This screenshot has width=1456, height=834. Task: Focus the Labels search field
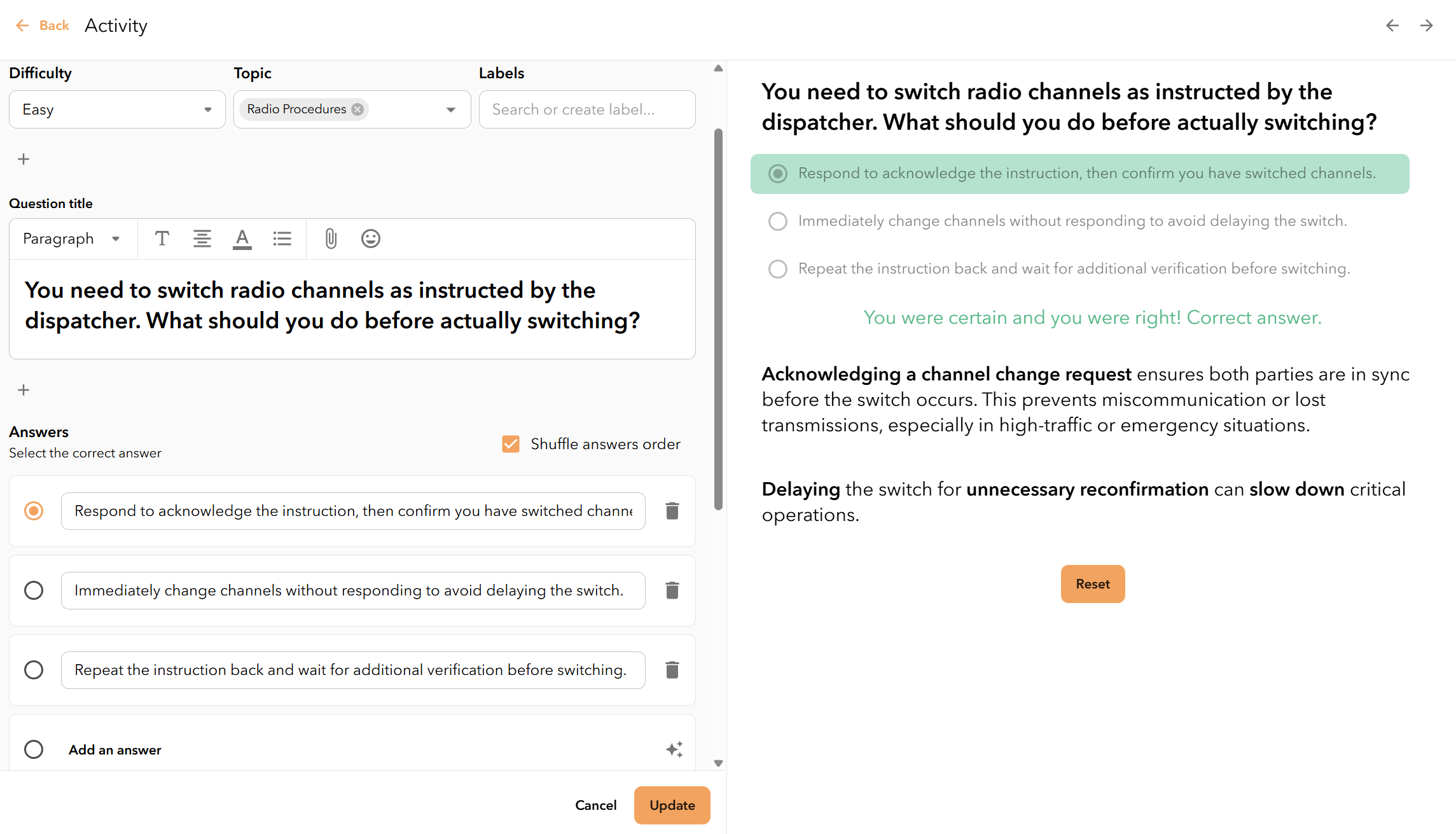[587, 109]
